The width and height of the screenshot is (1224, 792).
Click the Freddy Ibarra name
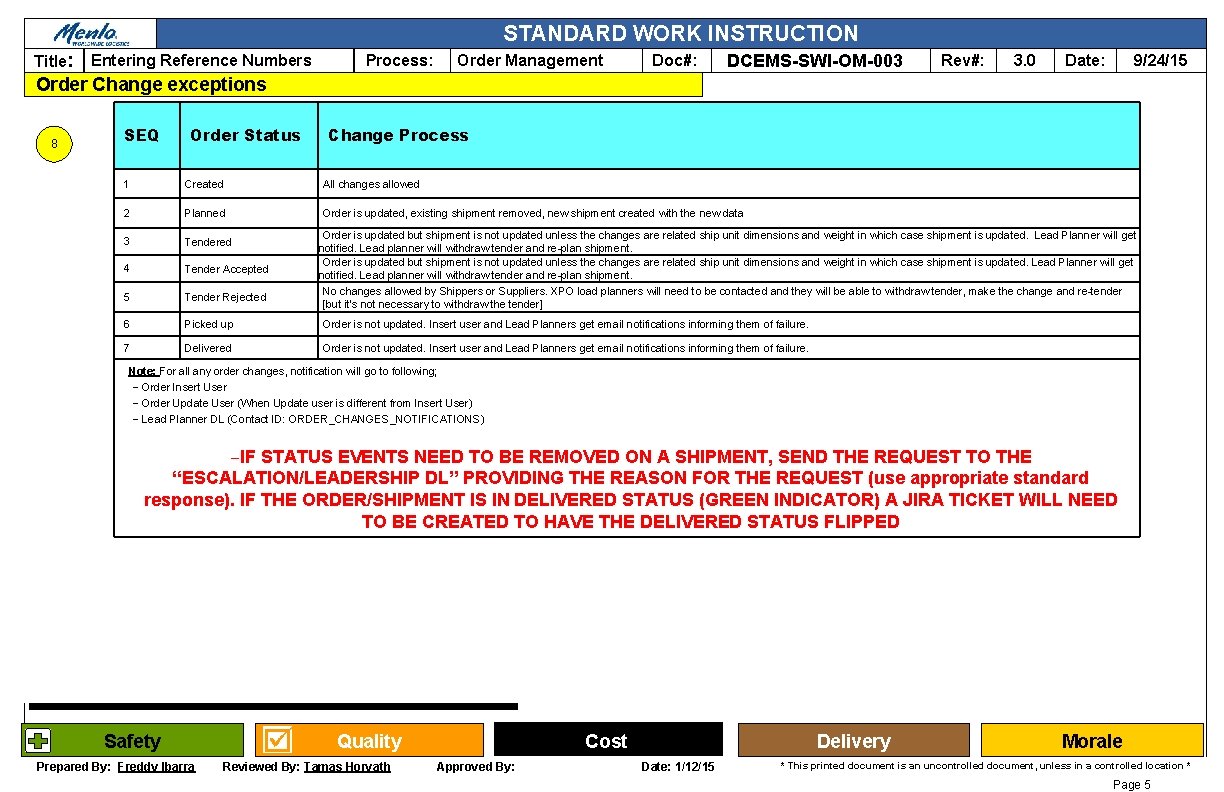tap(156, 767)
